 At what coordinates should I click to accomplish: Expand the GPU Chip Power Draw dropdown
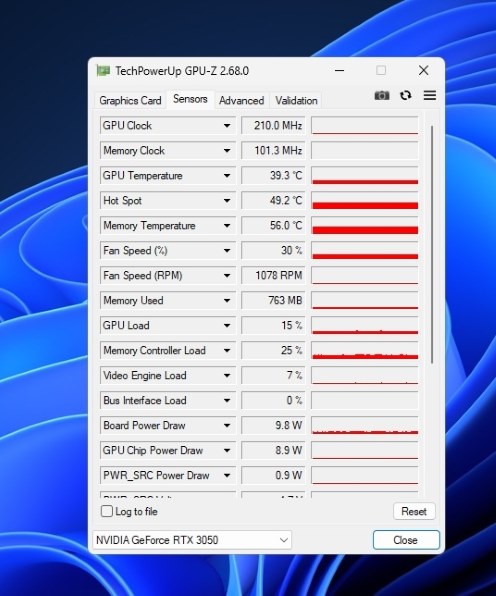pos(227,450)
